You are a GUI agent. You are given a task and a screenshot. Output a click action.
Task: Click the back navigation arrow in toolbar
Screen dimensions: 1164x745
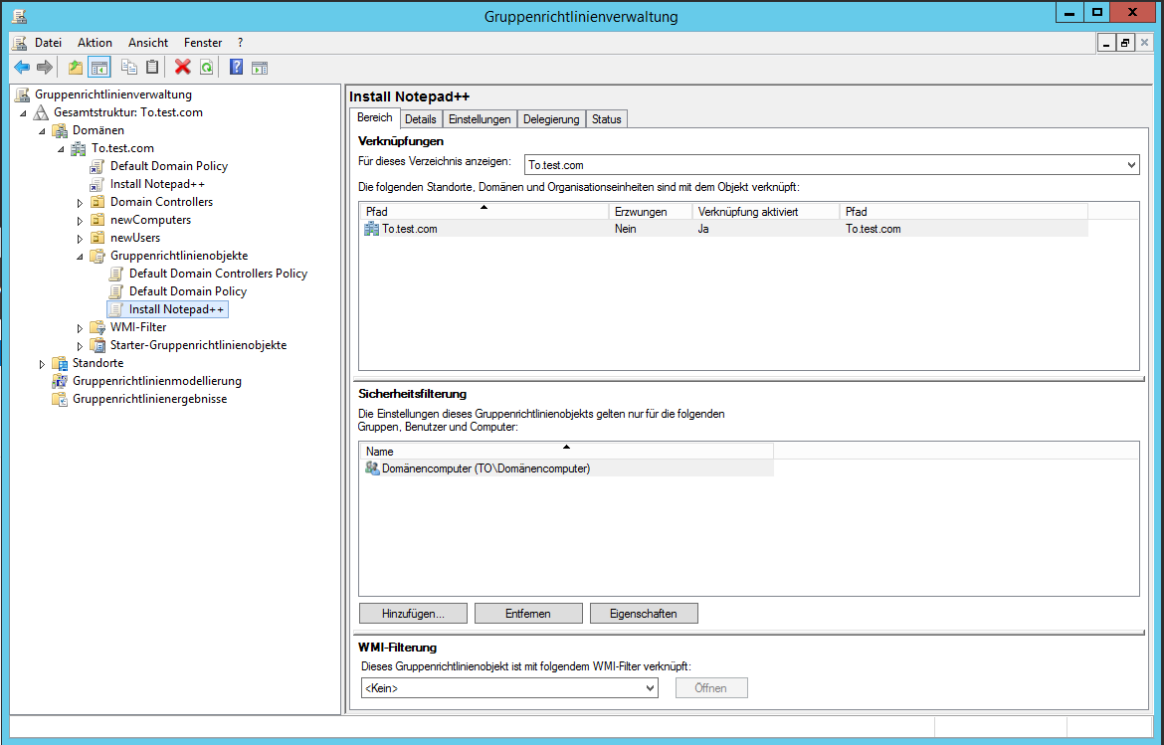pyautogui.click(x=22, y=66)
